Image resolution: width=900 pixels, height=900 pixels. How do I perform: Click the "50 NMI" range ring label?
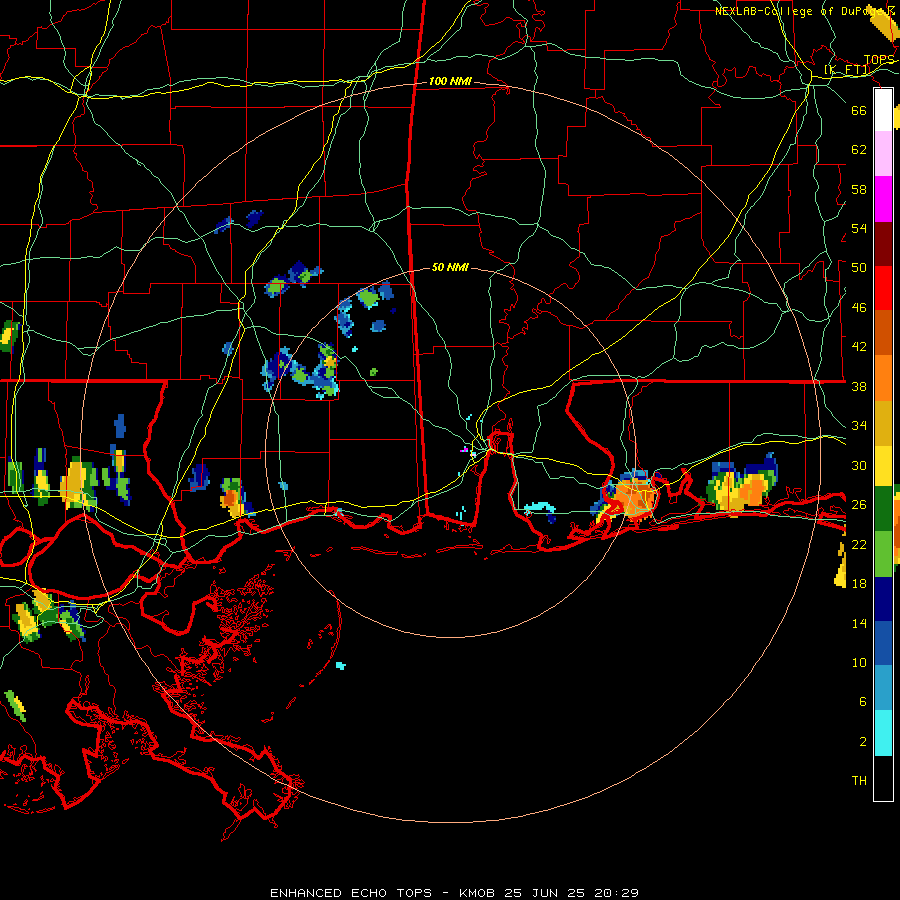tap(450, 267)
